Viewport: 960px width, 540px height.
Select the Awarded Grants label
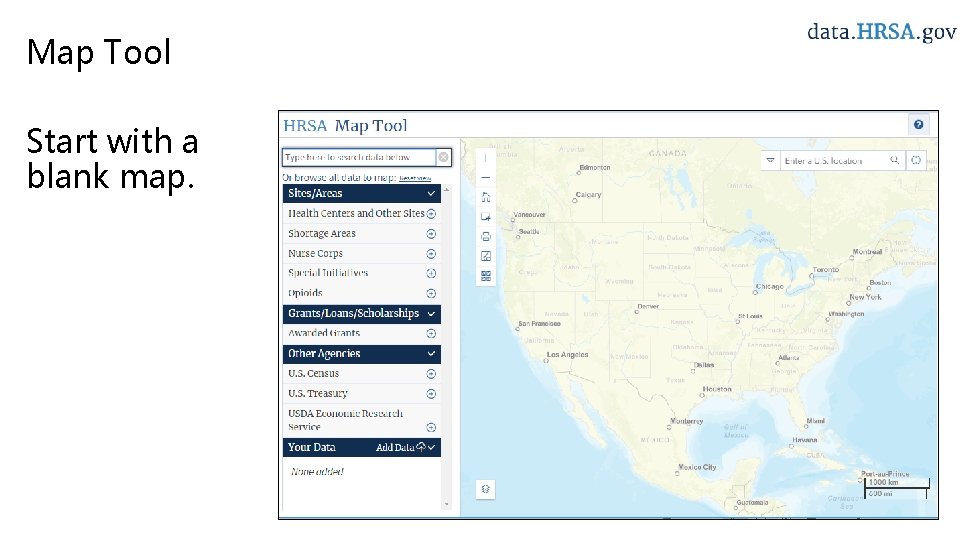coord(324,333)
